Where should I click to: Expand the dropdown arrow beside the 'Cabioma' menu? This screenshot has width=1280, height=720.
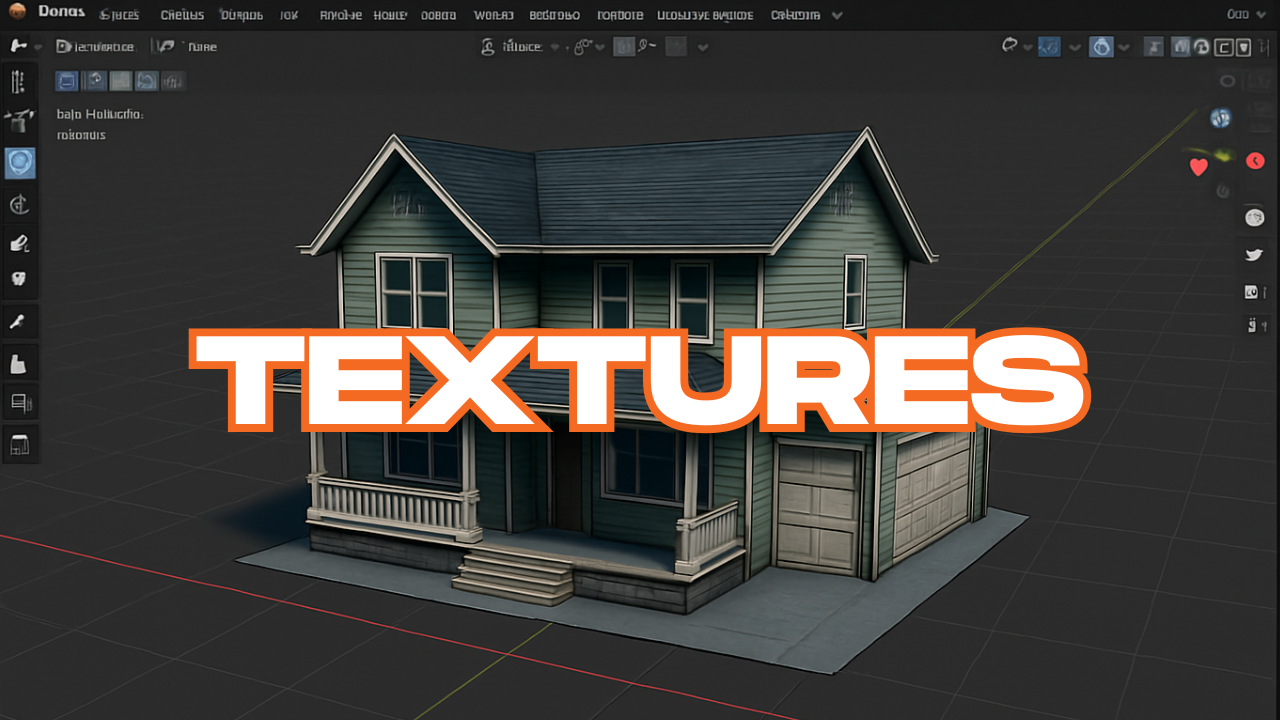point(837,15)
